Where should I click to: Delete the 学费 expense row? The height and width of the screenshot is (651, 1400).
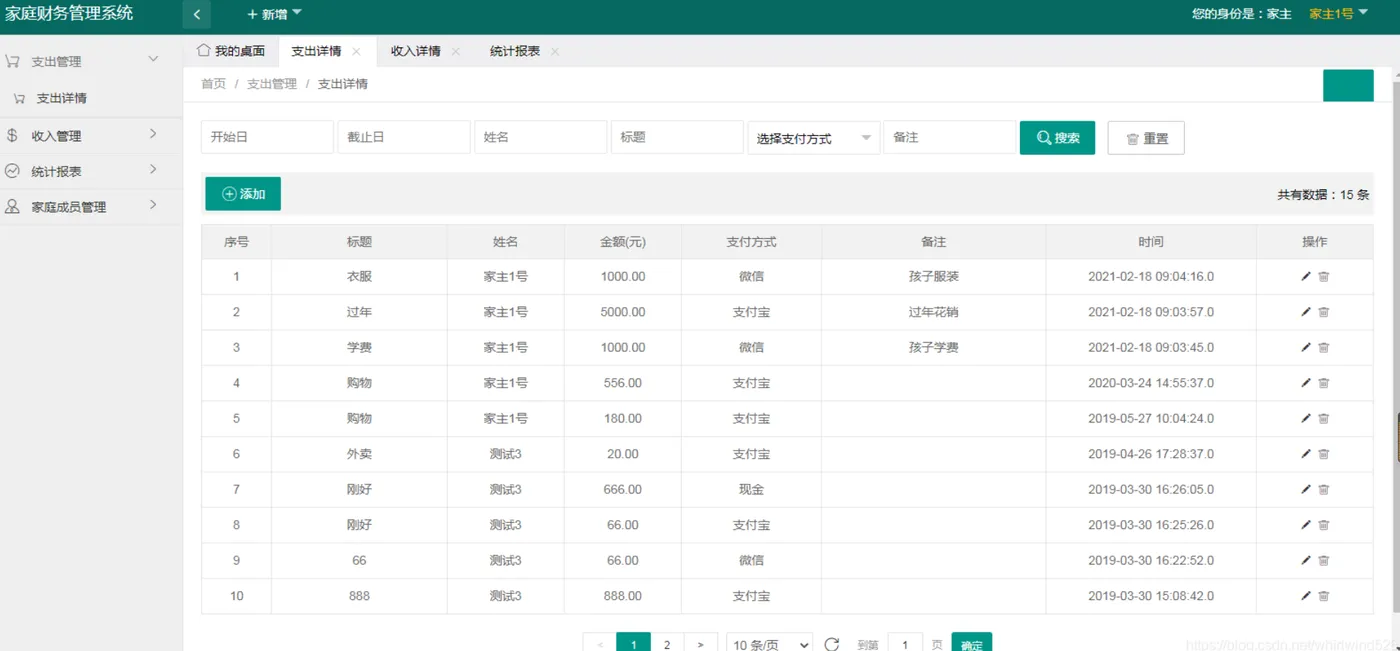(1324, 348)
